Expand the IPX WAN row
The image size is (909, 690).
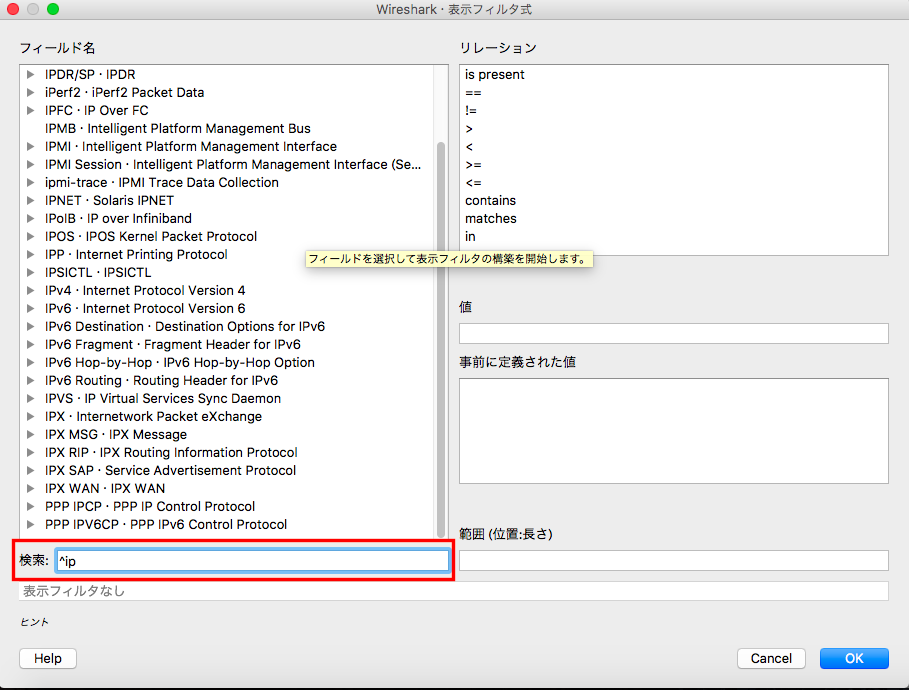click(31, 488)
